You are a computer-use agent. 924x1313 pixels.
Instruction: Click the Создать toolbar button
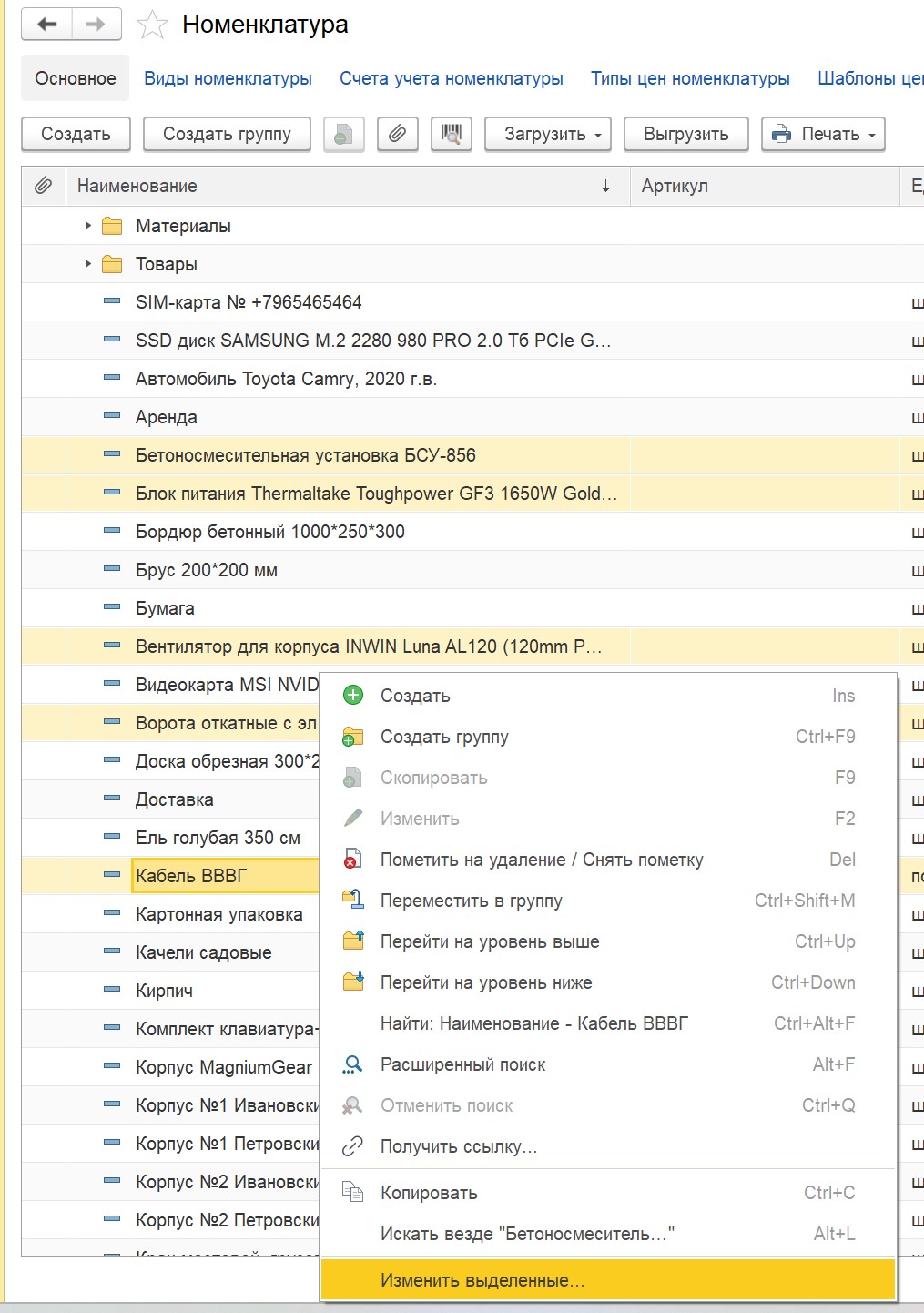tap(76, 135)
